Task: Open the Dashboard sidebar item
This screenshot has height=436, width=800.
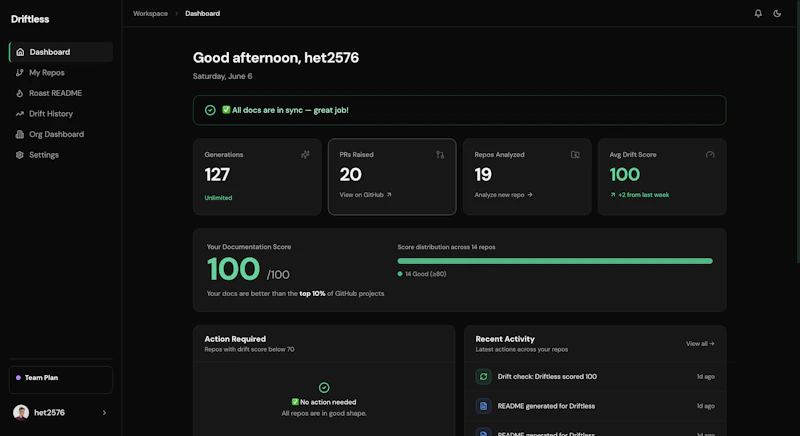Action: point(61,52)
